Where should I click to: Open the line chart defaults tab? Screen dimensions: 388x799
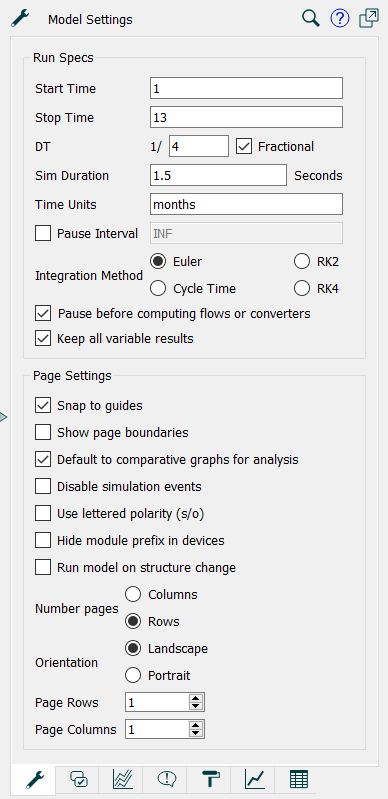click(254, 779)
